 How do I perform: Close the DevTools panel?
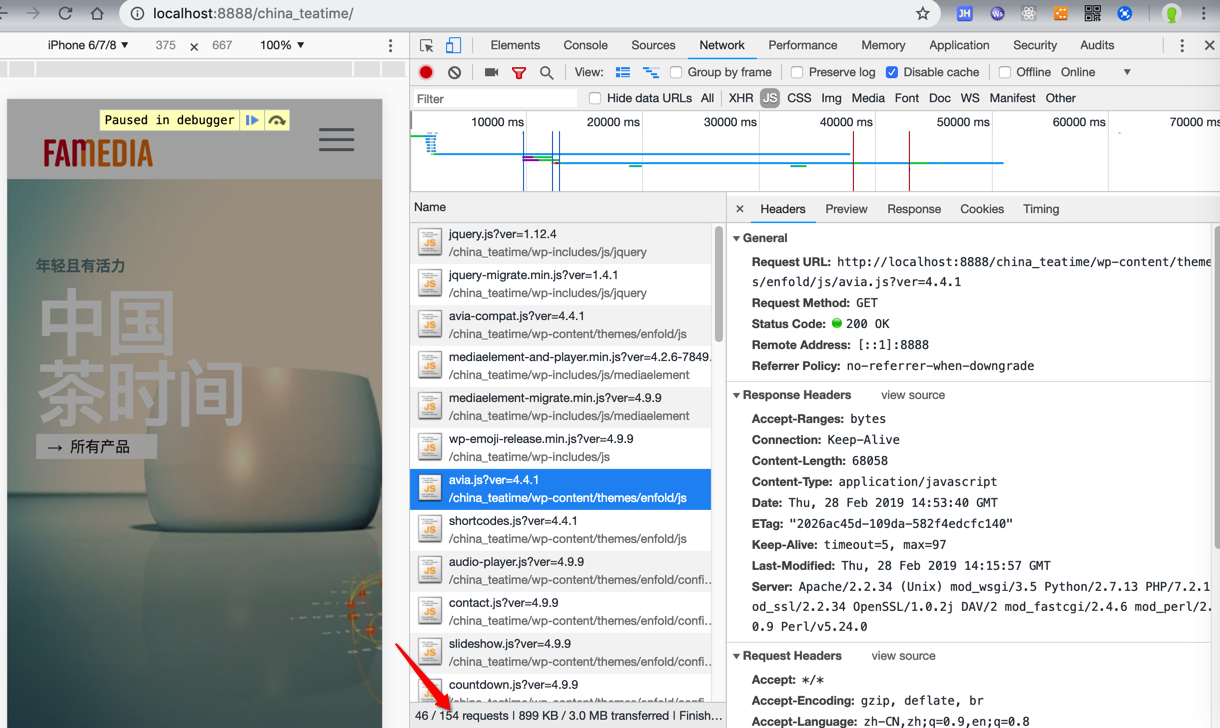point(1209,46)
